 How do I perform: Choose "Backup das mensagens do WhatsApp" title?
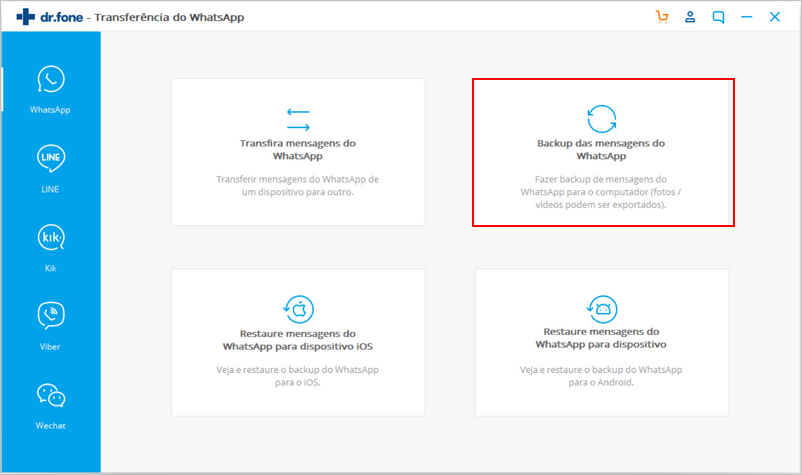601,149
